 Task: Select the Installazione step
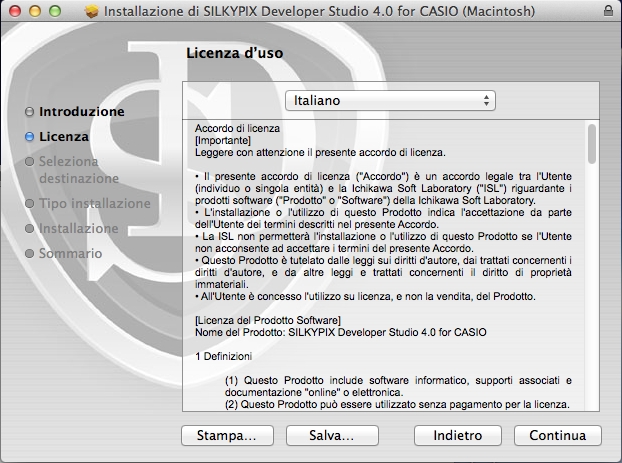pos(79,228)
